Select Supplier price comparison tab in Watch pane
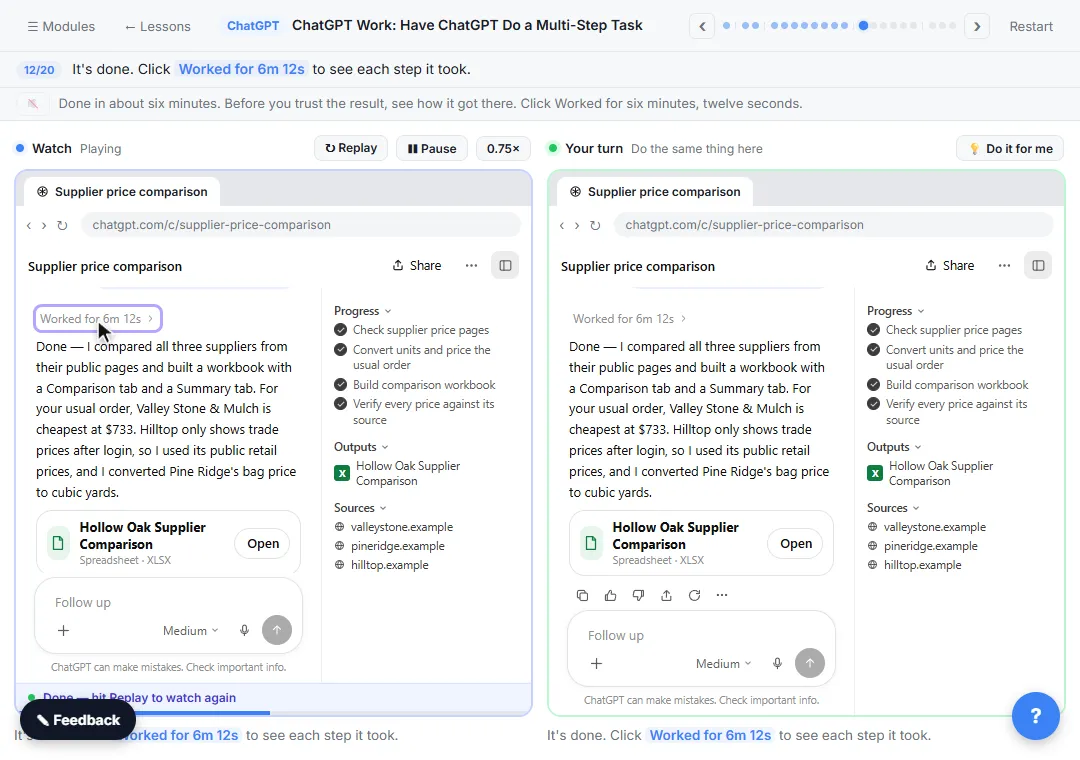The height and width of the screenshot is (760, 1080). tap(122, 192)
